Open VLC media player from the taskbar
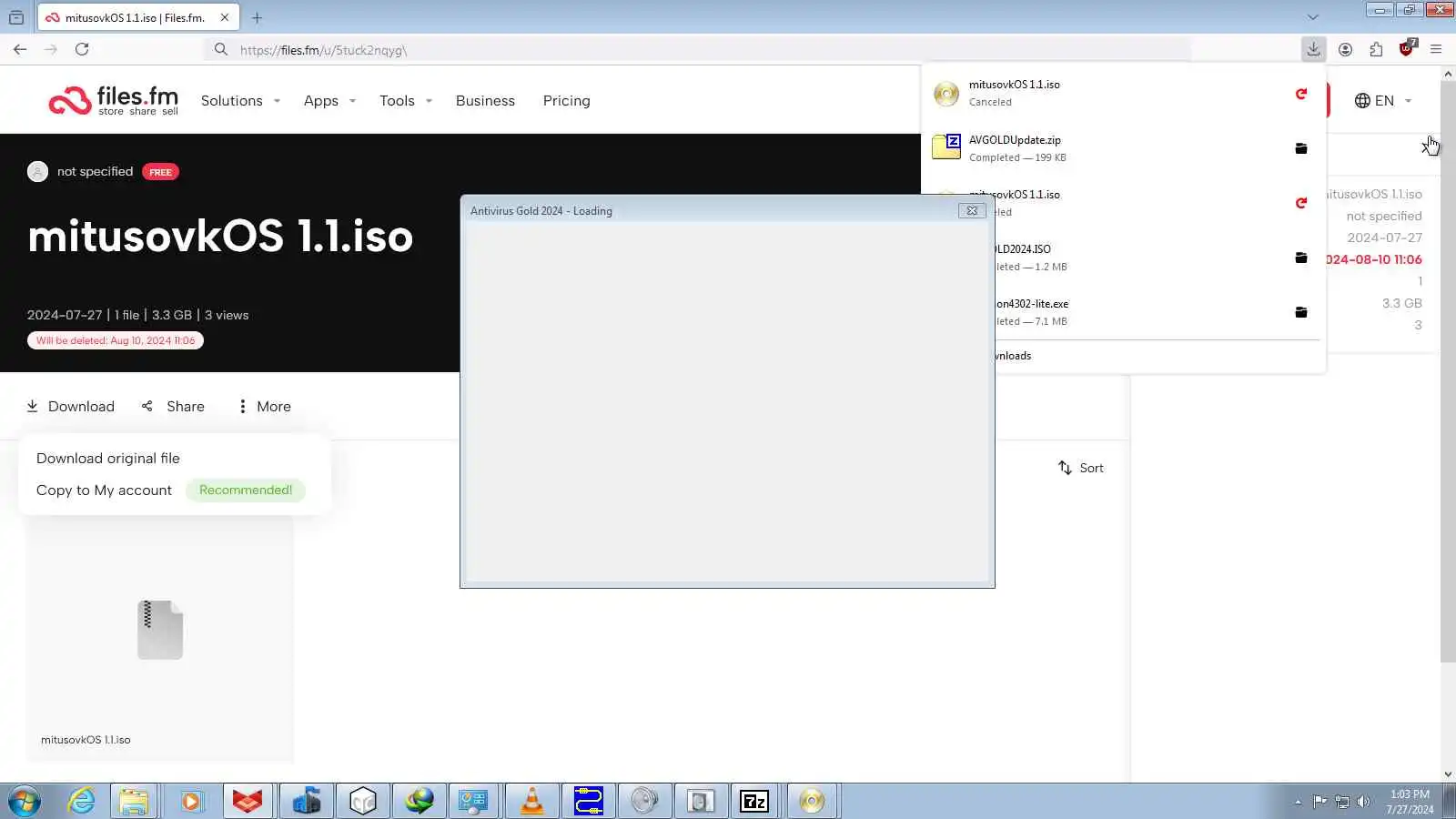Screen dimensions: 1456x819 (532, 802)
